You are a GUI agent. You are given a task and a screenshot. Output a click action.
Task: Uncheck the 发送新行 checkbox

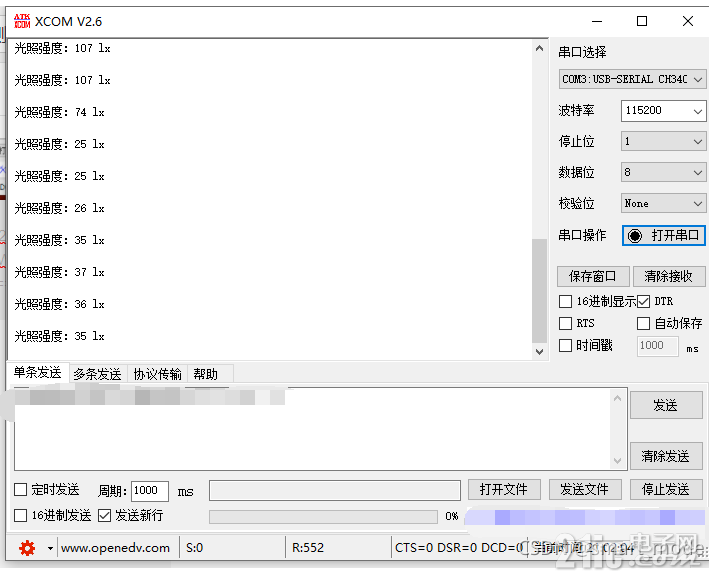pos(104,515)
